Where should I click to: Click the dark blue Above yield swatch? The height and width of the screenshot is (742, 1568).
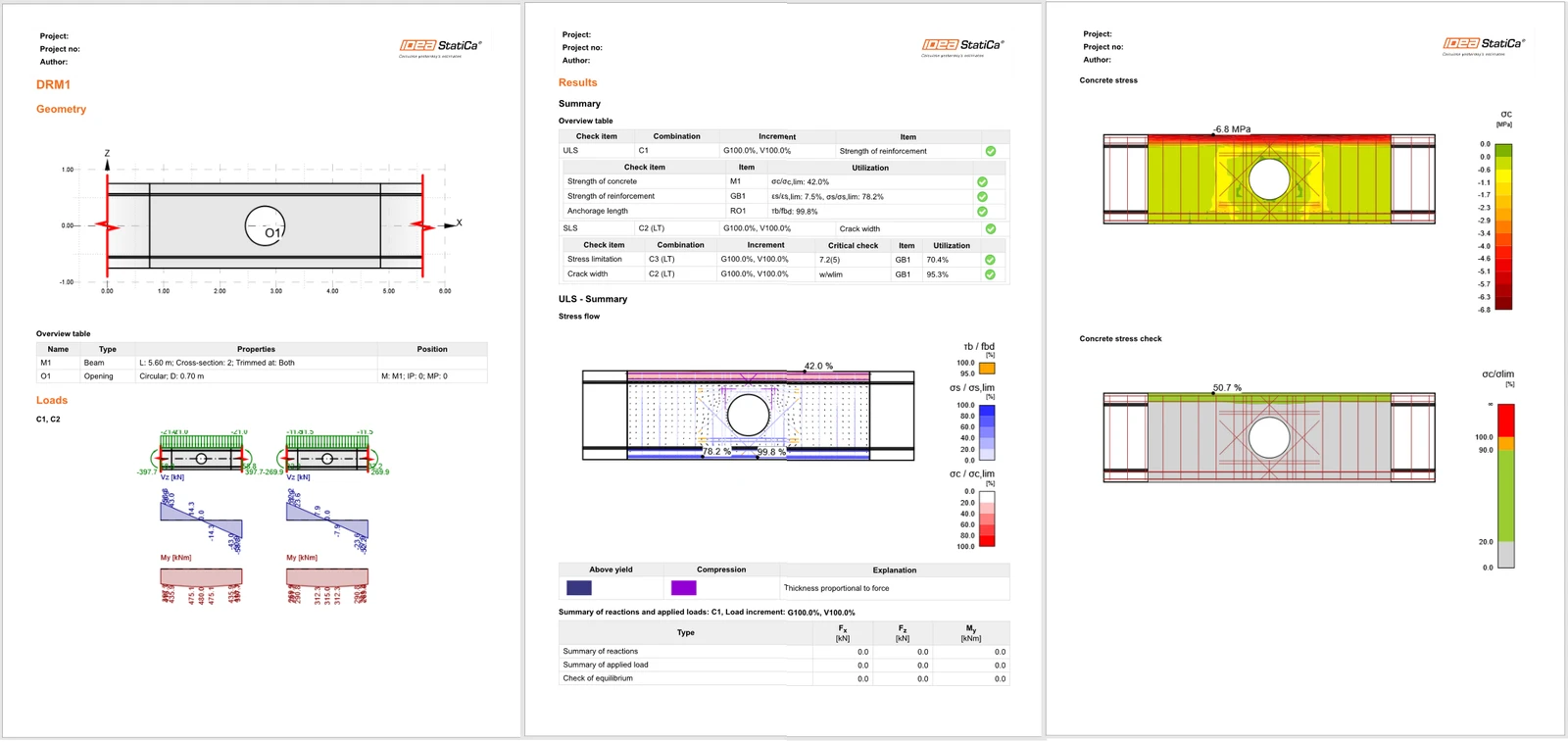pos(579,588)
